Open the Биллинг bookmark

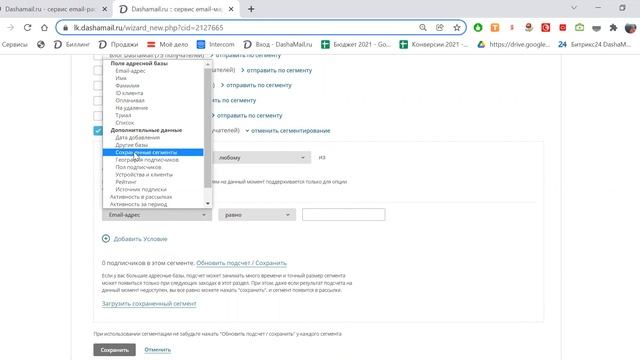click(72, 44)
